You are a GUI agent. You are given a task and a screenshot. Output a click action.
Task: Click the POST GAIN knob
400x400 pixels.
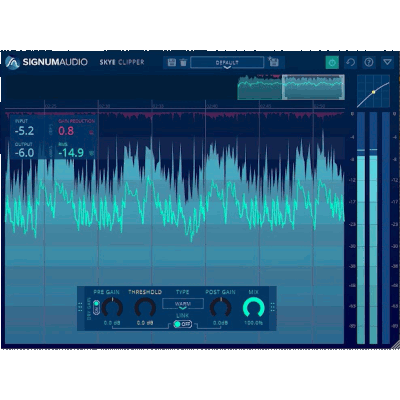(220, 307)
